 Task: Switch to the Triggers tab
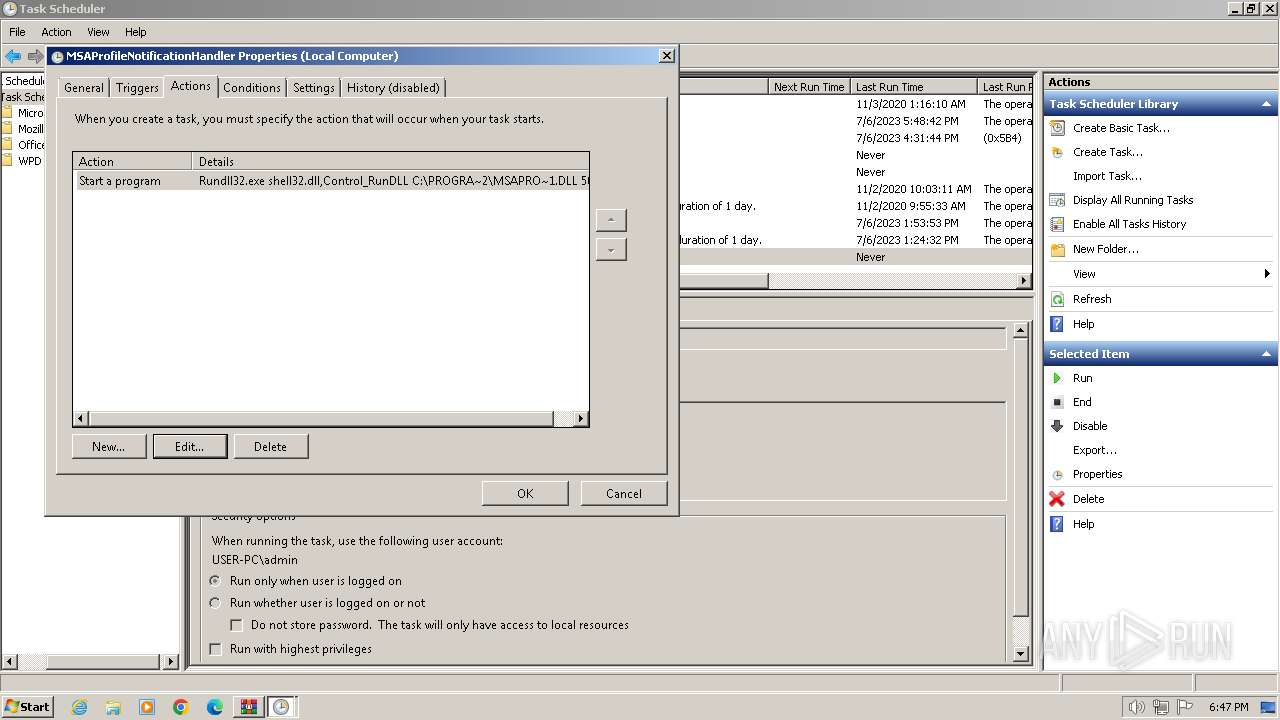tap(137, 88)
